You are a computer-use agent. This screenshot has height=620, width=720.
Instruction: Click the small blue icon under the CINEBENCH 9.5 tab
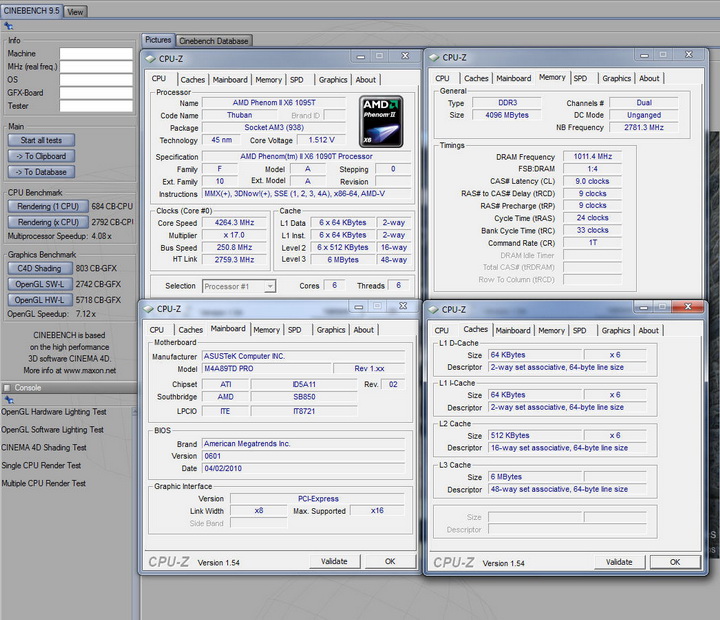tap(8, 26)
